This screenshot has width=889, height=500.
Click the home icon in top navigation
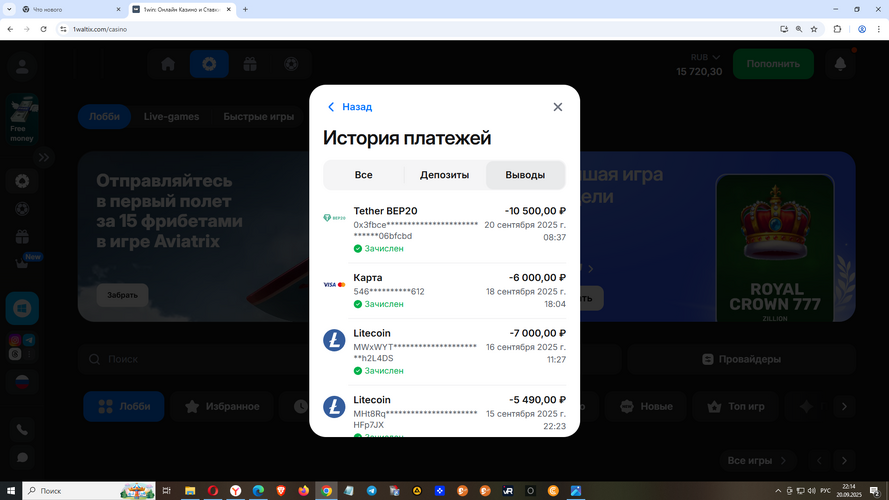click(x=168, y=64)
